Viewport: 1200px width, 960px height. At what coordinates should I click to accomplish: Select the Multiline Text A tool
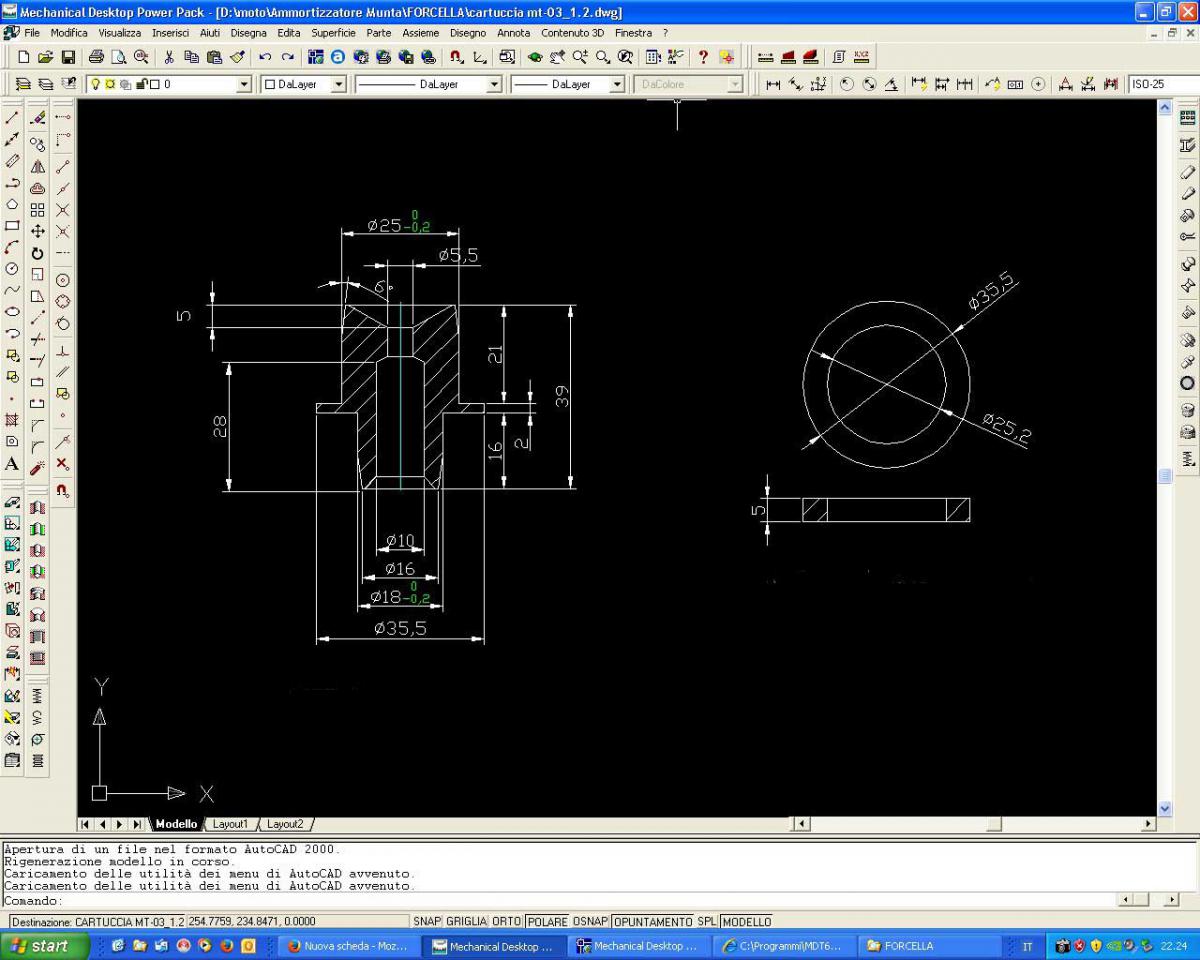pyautogui.click(x=12, y=464)
